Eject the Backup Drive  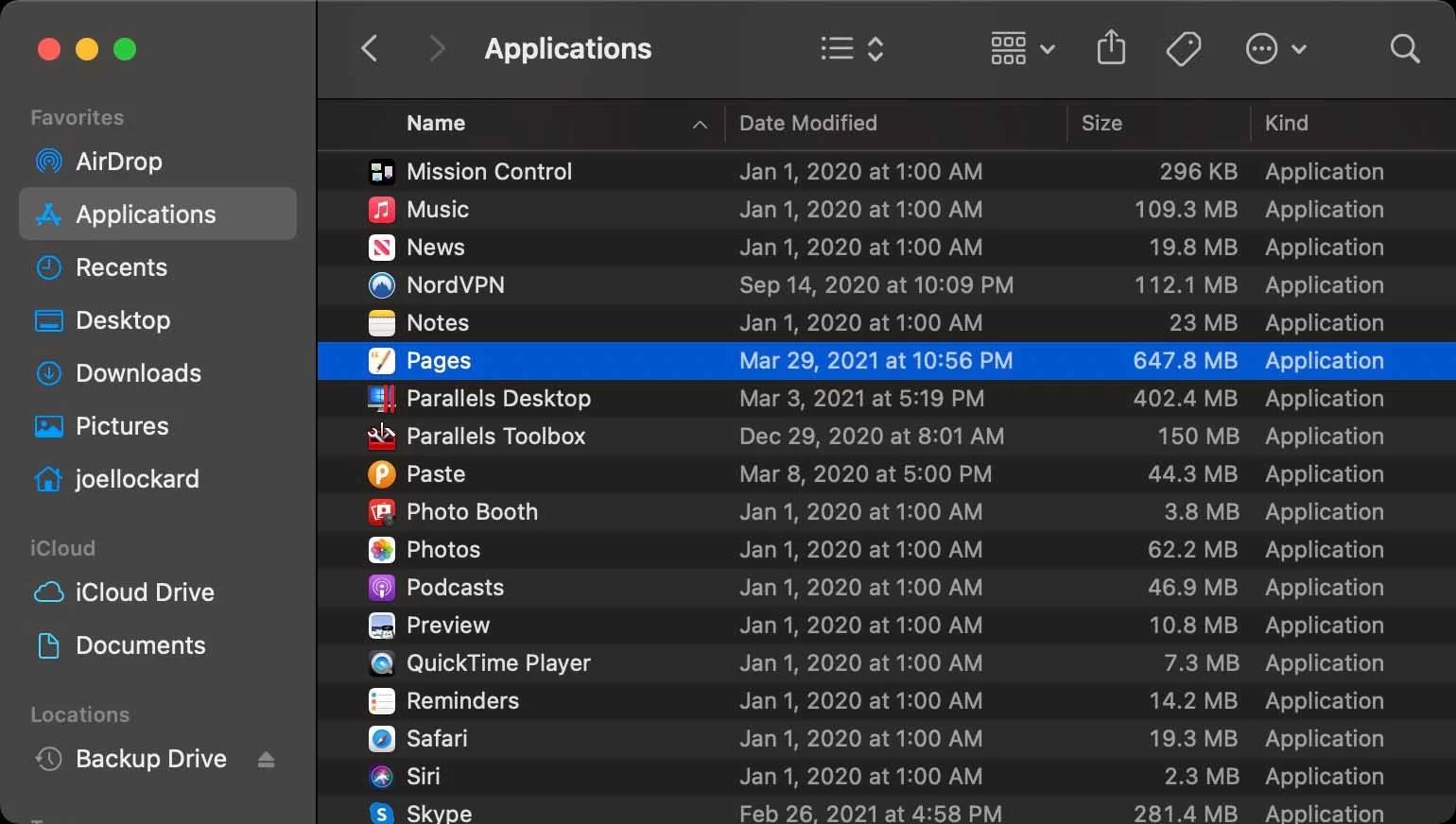266,759
